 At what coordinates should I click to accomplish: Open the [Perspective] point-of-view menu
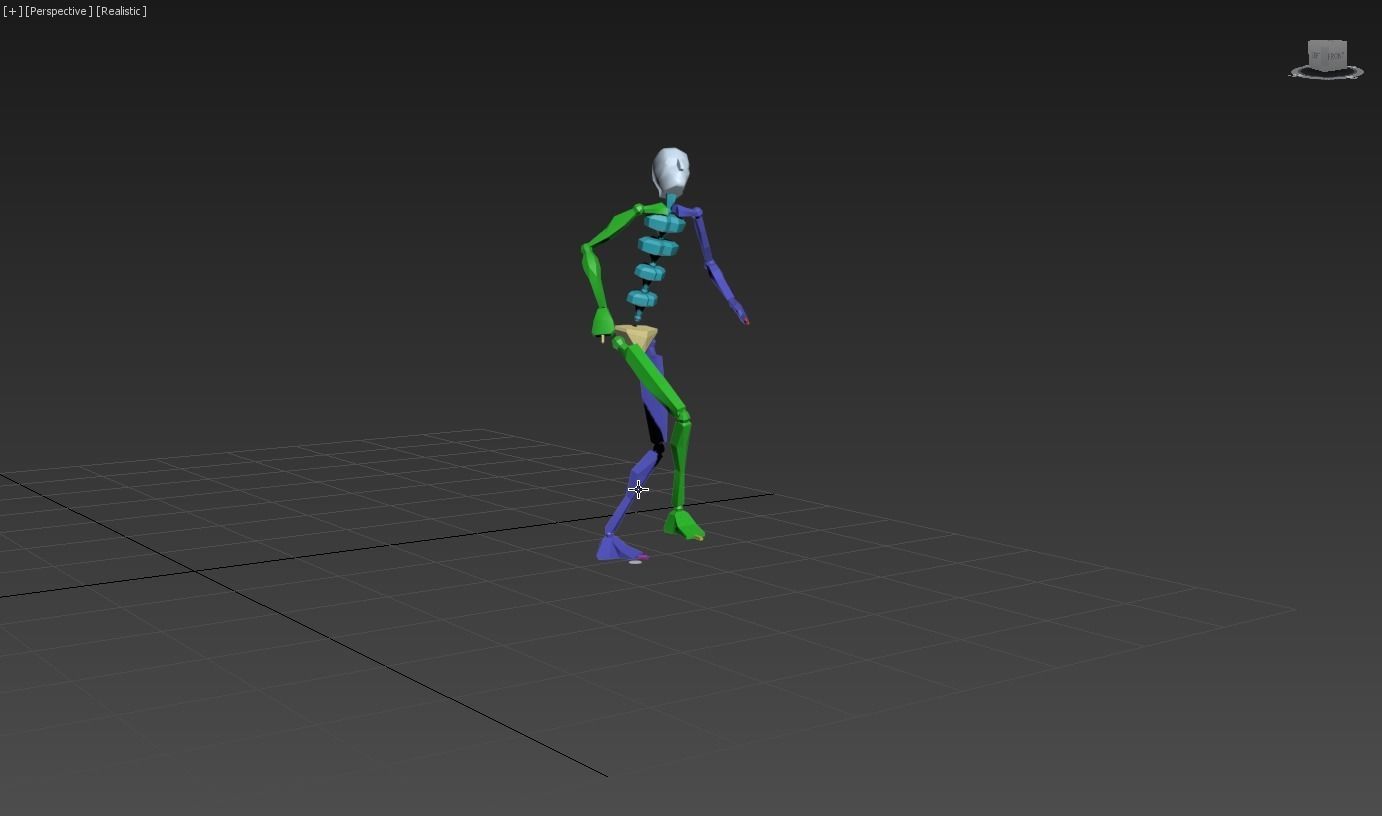(x=59, y=11)
